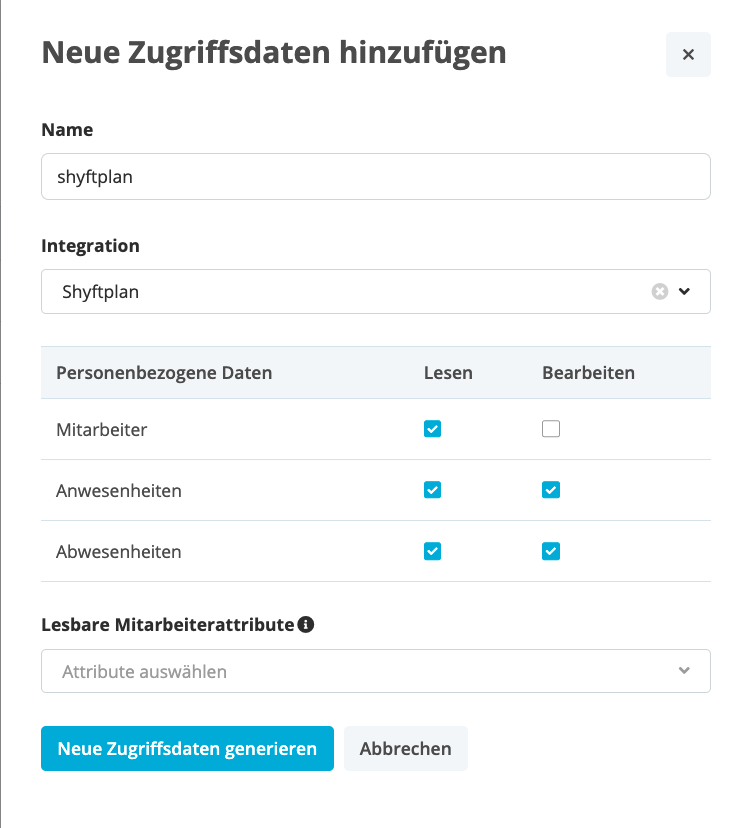Click the Shyftplan value in Integration

(100, 292)
